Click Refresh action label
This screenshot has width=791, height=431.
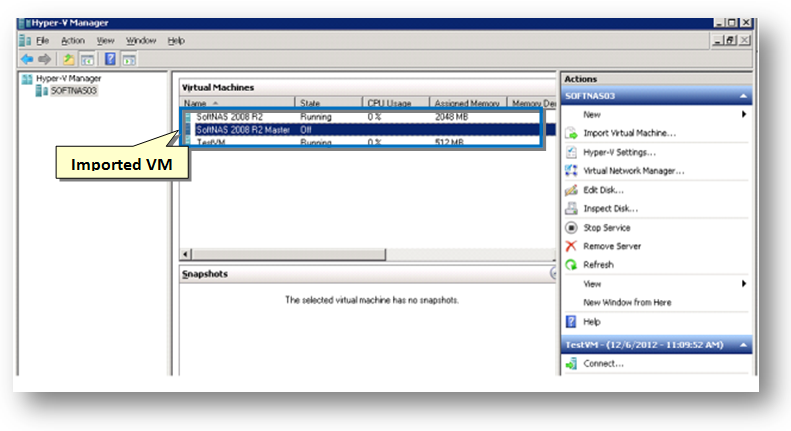(x=598, y=264)
